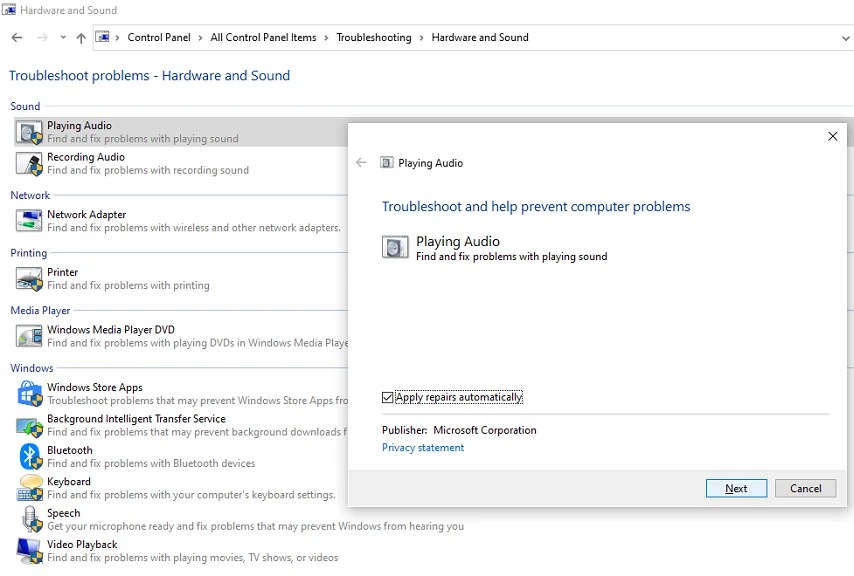Cancel the Playing Audio troubleshooter

pyautogui.click(x=805, y=488)
